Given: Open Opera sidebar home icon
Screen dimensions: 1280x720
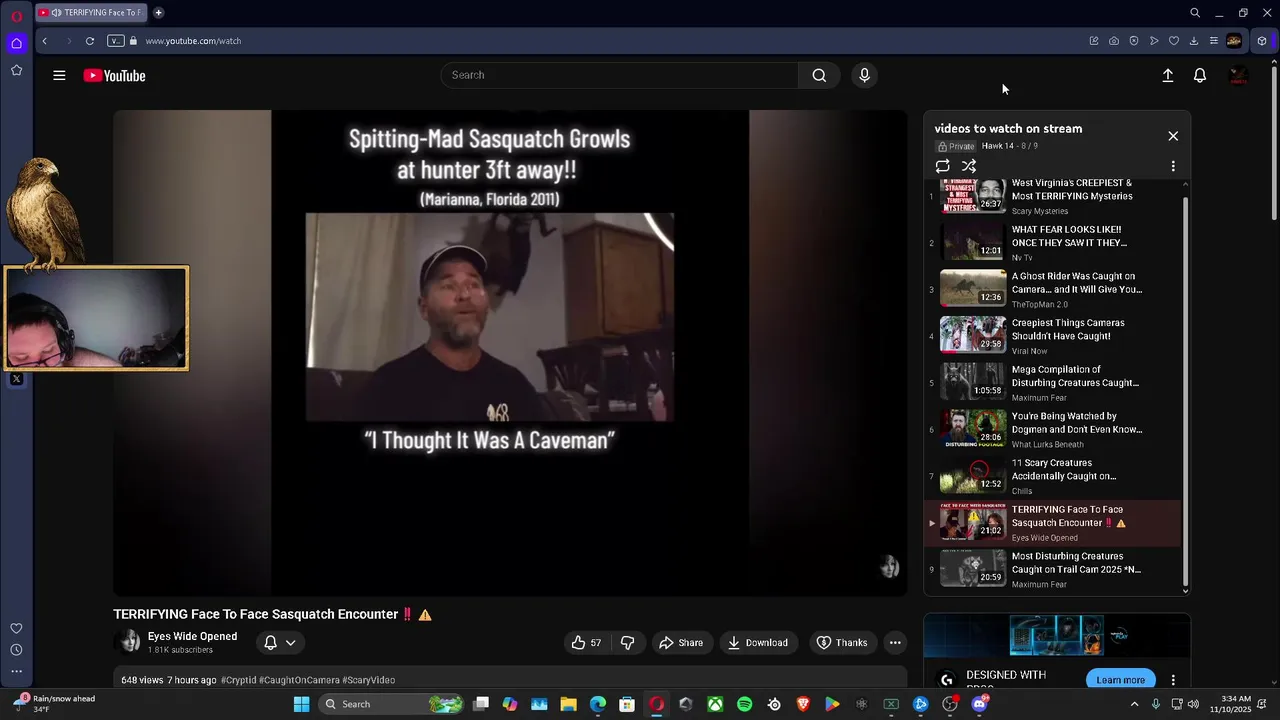Looking at the screenshot, I should tap(16, 43).
